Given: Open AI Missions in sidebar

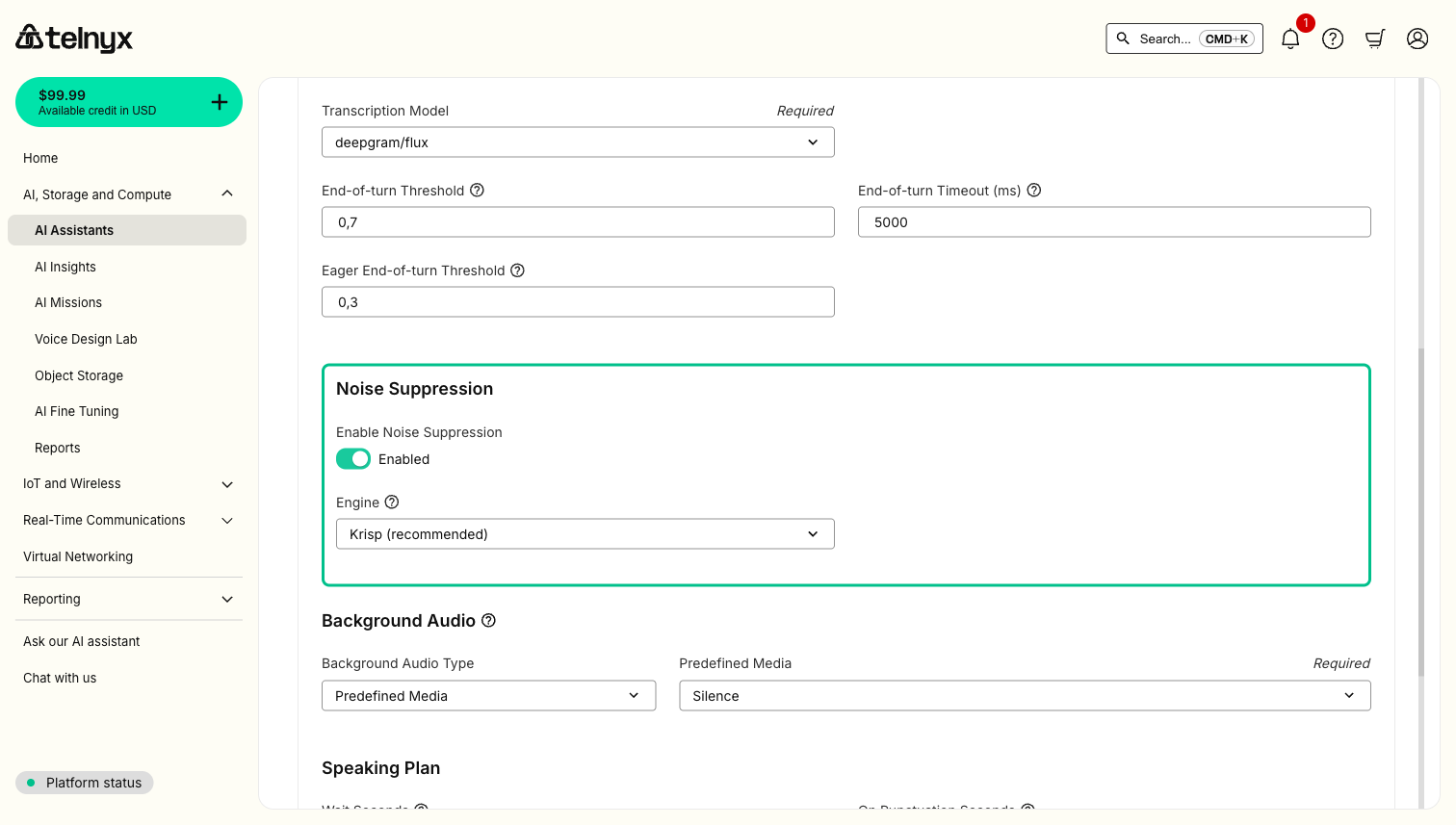Looking at the screenshot, I should [x=68, y=302].
